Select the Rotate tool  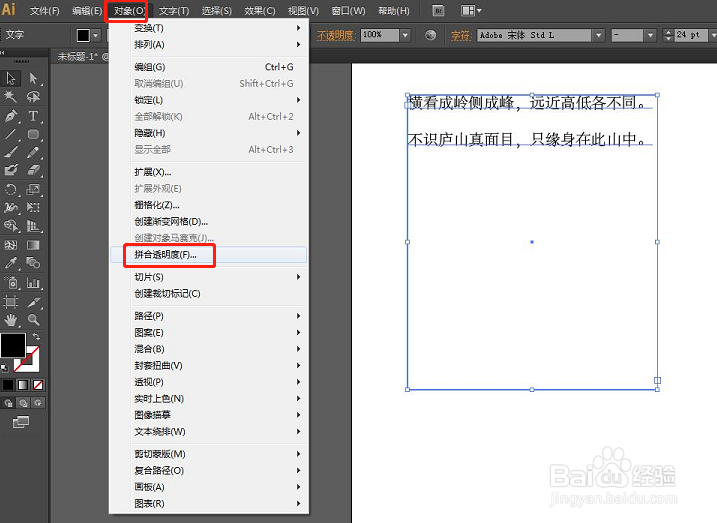coord(11,189)
